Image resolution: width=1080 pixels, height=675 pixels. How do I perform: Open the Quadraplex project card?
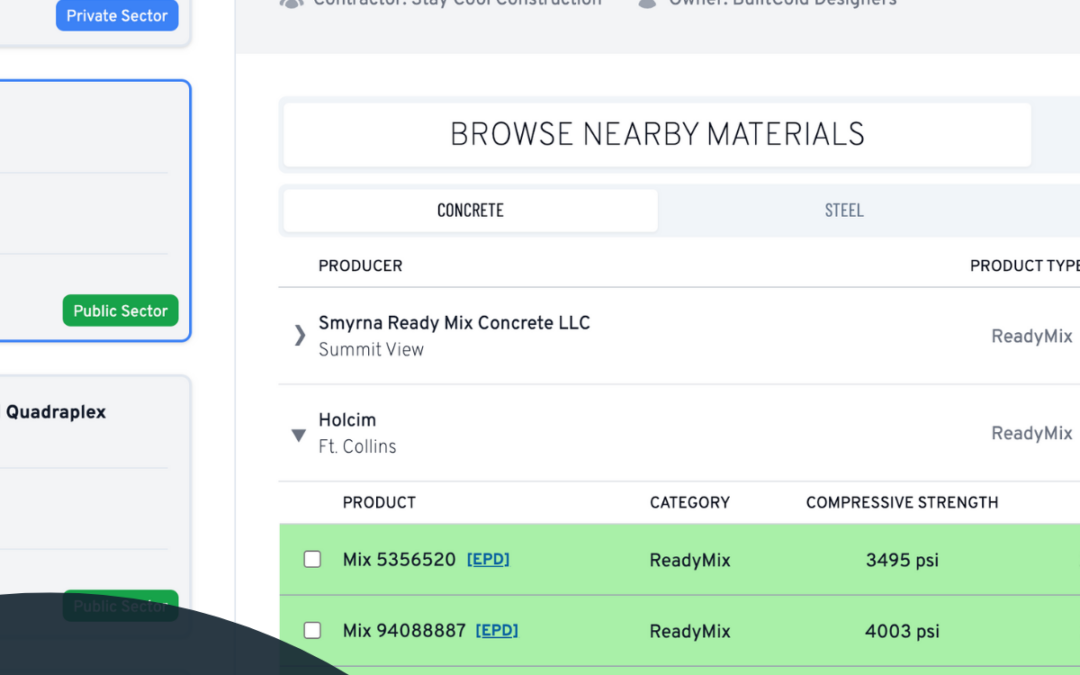95,506
